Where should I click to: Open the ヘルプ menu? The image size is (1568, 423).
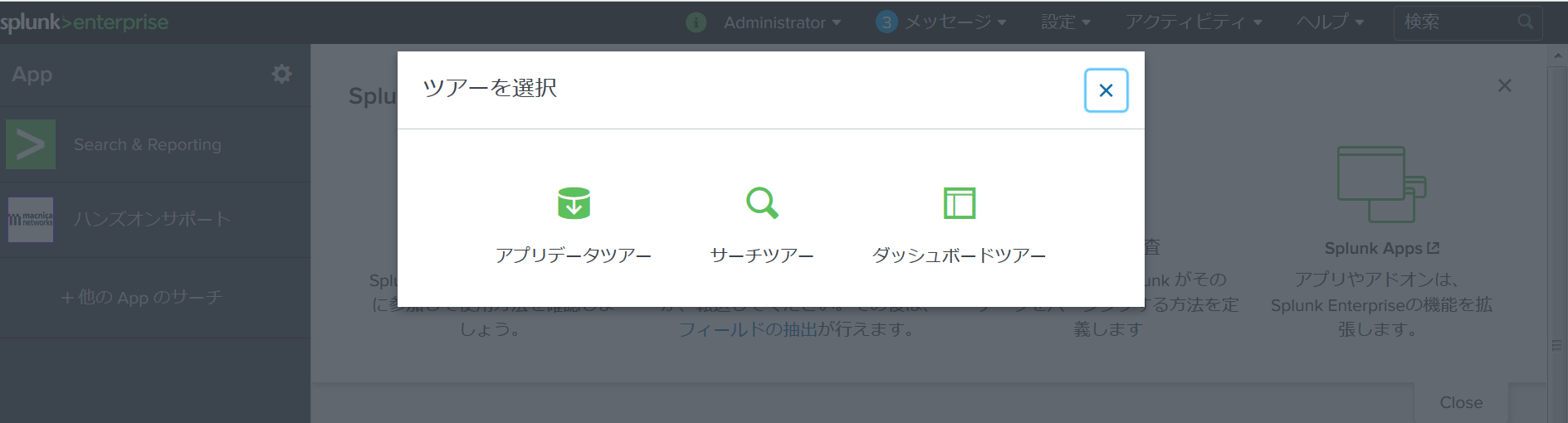1331,22
